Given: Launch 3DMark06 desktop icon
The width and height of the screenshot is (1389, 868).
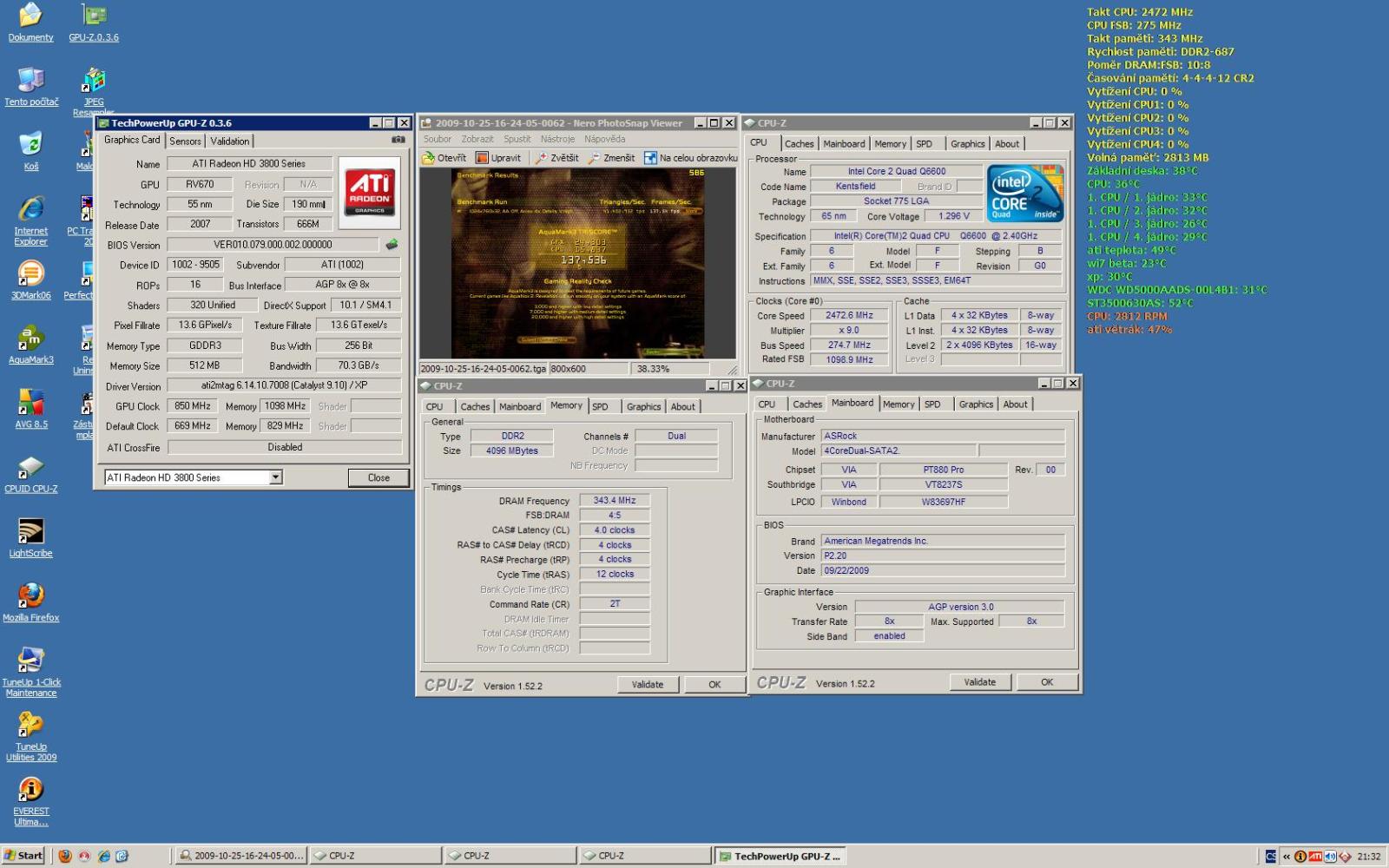Looking at the screenshot, I should 31,279.
